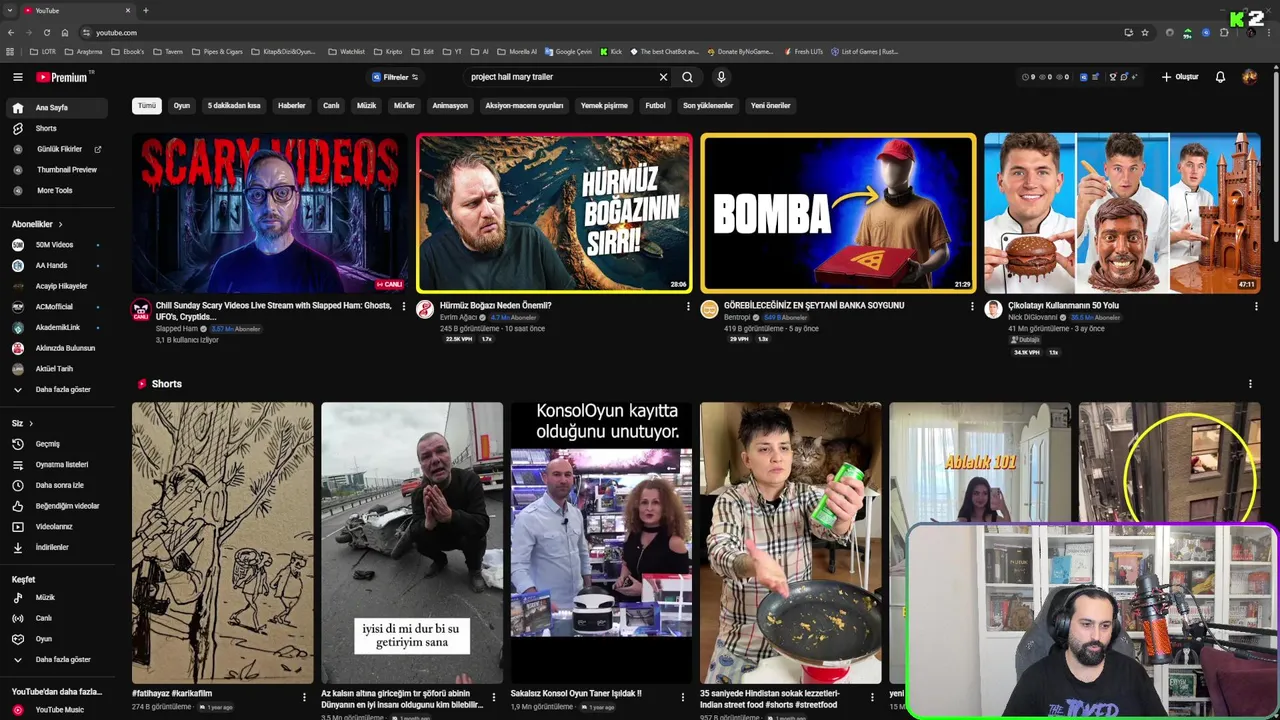Viewport: 1280px width, 720px height.
Task: Click the Evrim Ağacı channel name
Action: point(459,317)
